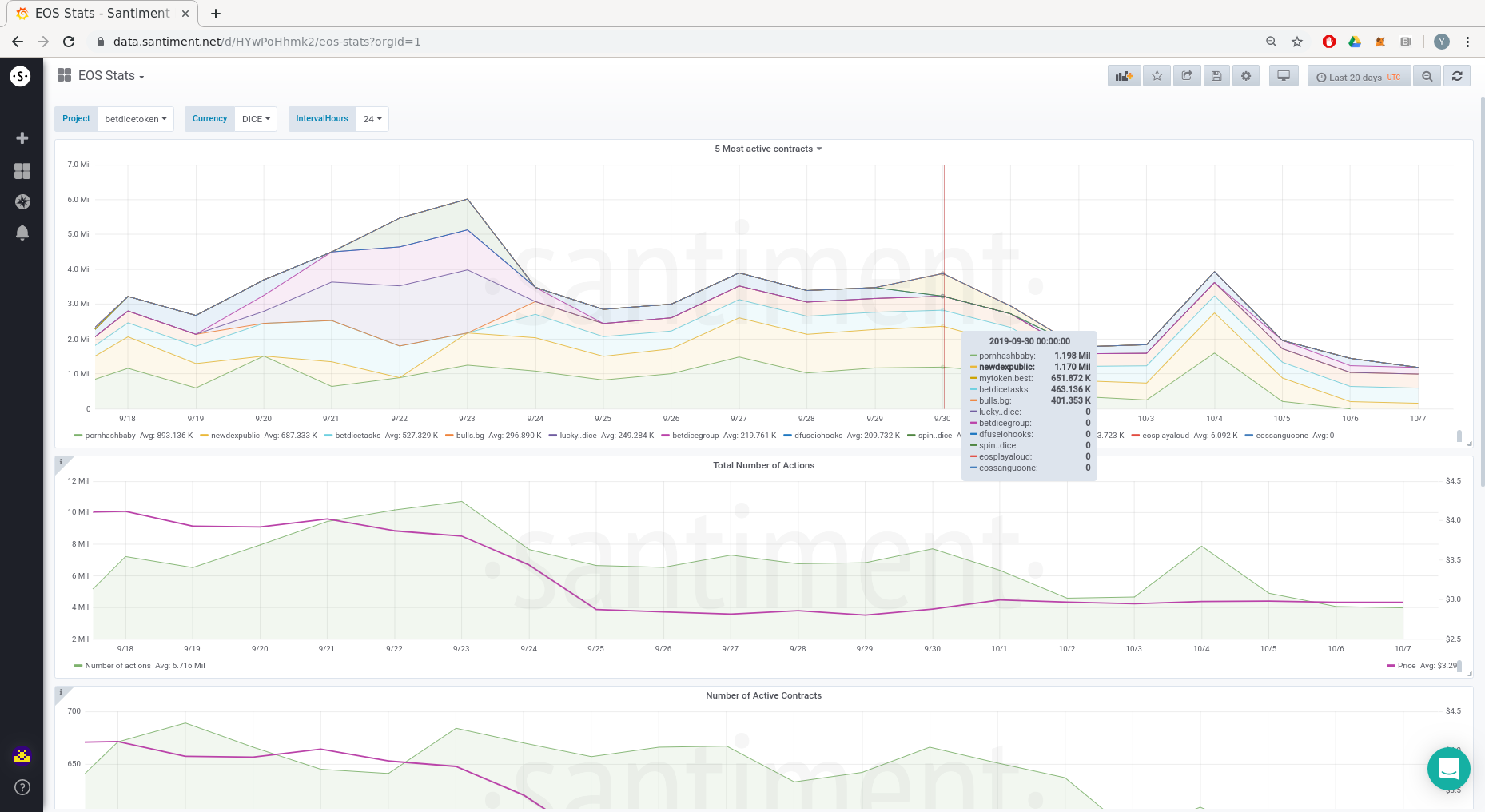This screenshot has width=1485, height=812.
Task: Open the Currency DICE dropdown
Action: point(256,119)
